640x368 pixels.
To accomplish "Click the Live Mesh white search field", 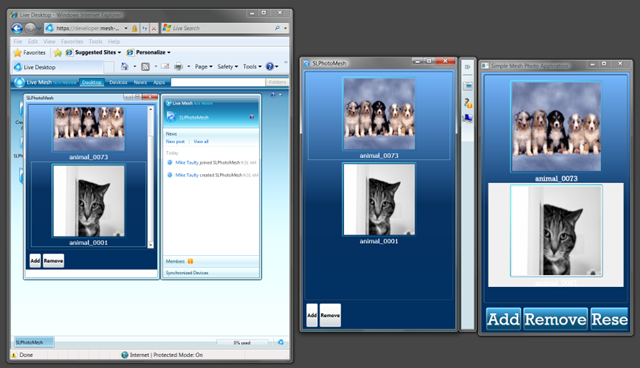I will tap(218, 82).
